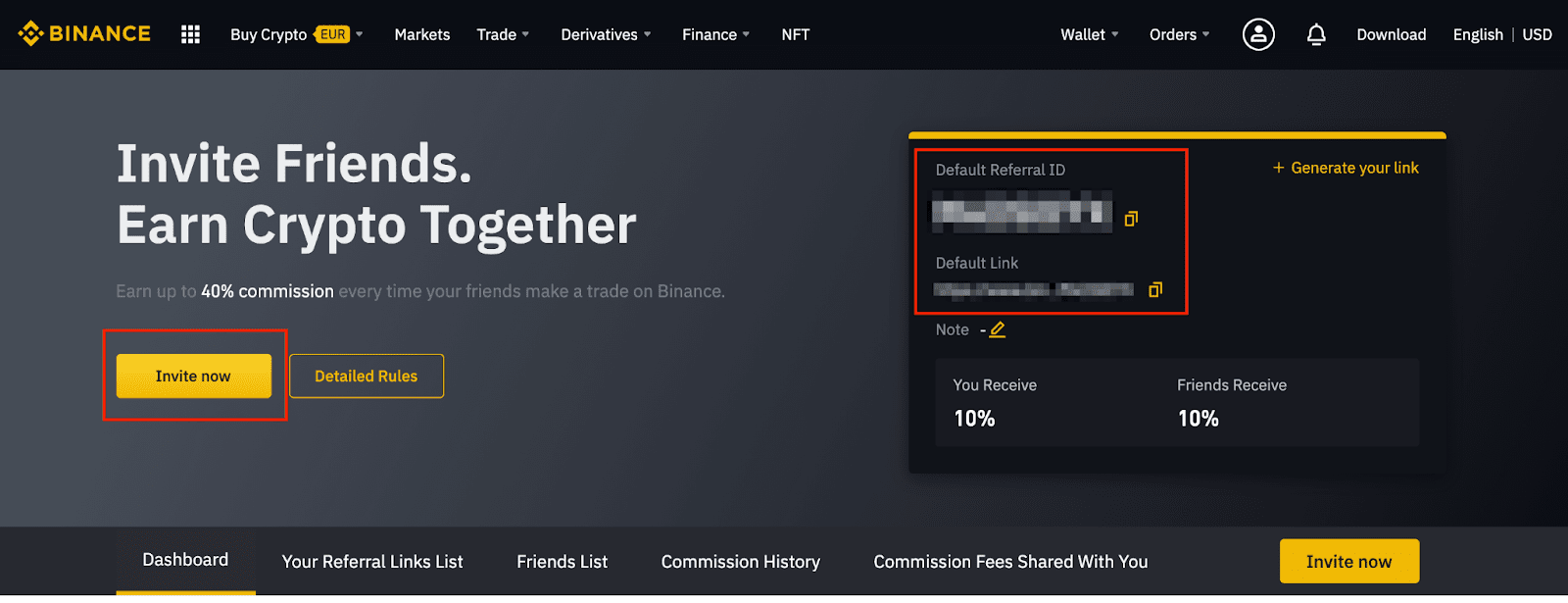Go to Markets page
This screenshot has height=603, width=1568.
pos(422,34)
